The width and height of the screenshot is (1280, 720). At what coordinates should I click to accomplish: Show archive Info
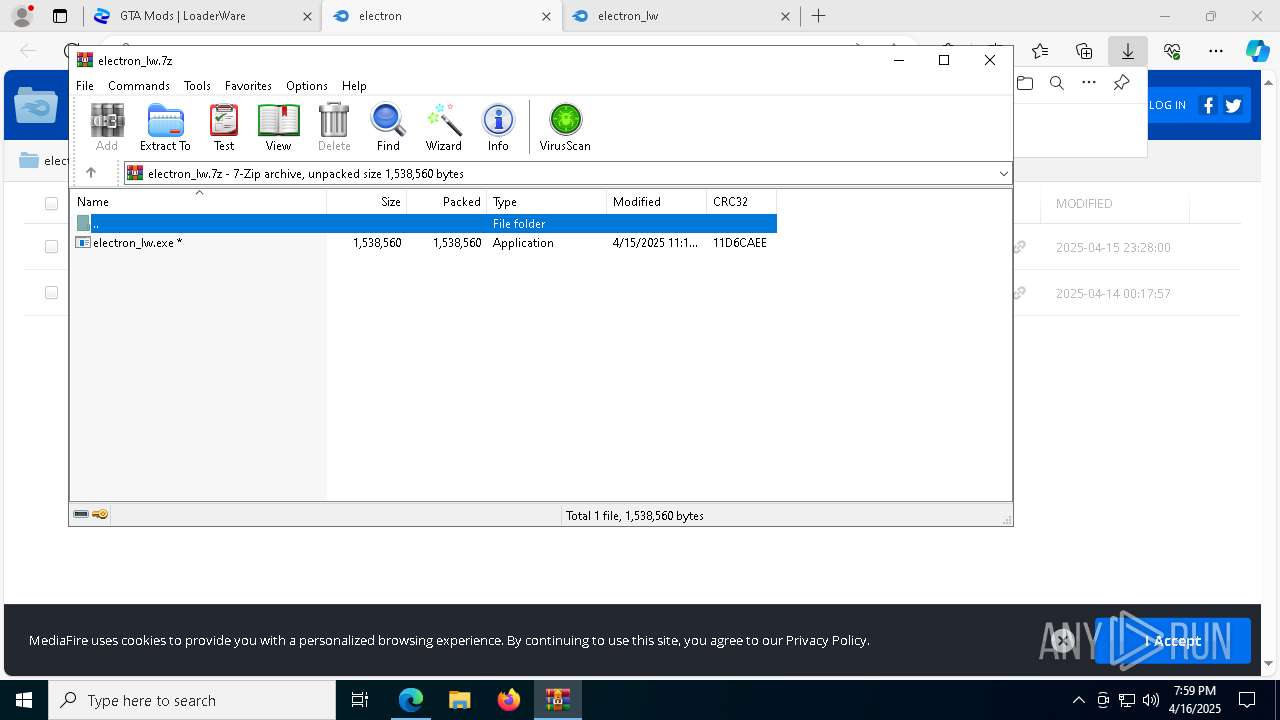[498, 127]
